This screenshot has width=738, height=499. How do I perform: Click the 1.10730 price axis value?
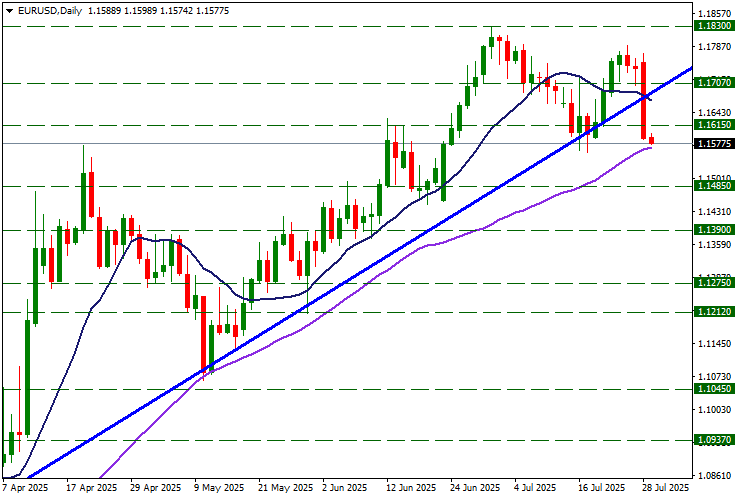click(x=715, y=377)
